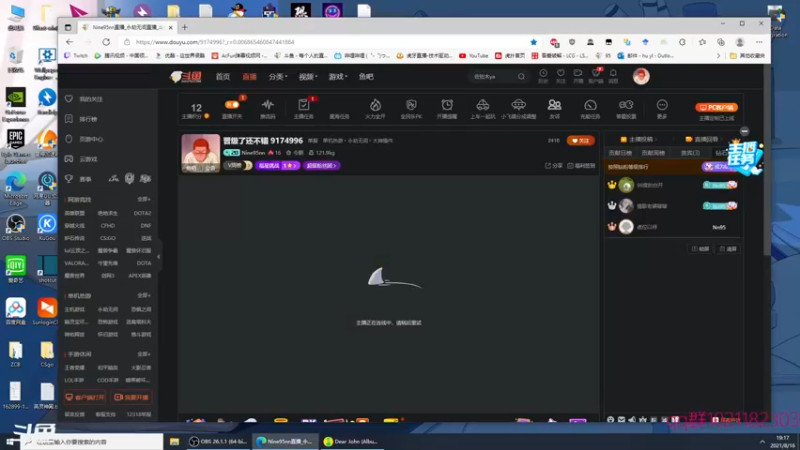This screenshot has height=450, width=800.
Task: Select the 直播 live menu item
Action: (x=249, y=77)
